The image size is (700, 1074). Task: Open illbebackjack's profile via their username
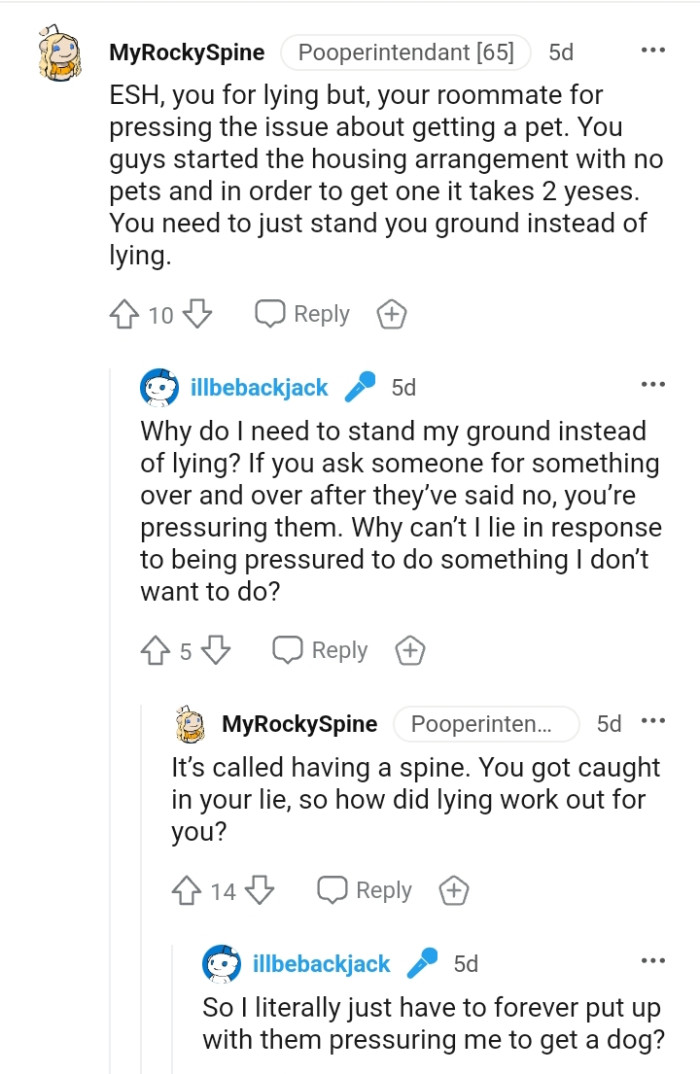pyautogui.click(x=260, y=388)
